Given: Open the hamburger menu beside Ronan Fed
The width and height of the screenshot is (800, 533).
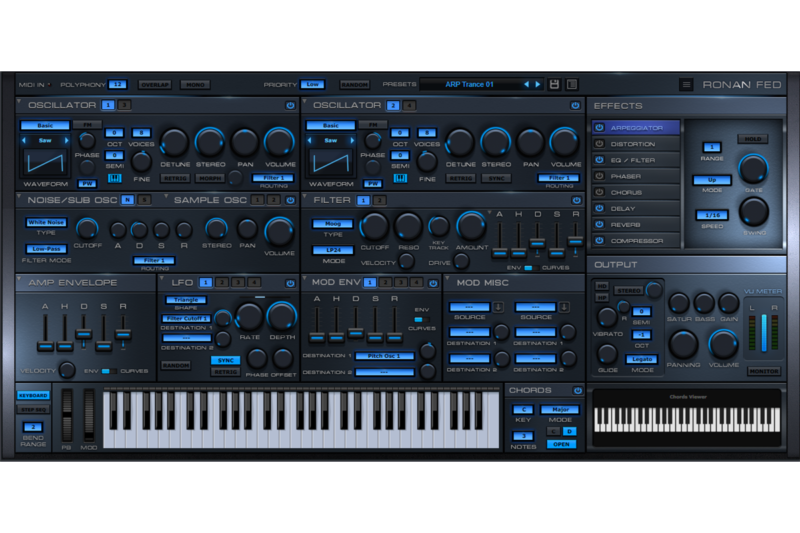Looking at the screenshot, I should click(x=686, y=85).
